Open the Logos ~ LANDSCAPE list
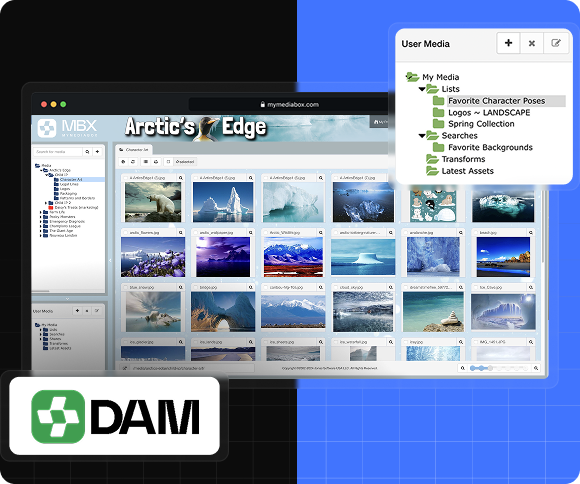Viewport: 580px width, 484px height. (x=489, y=112)
